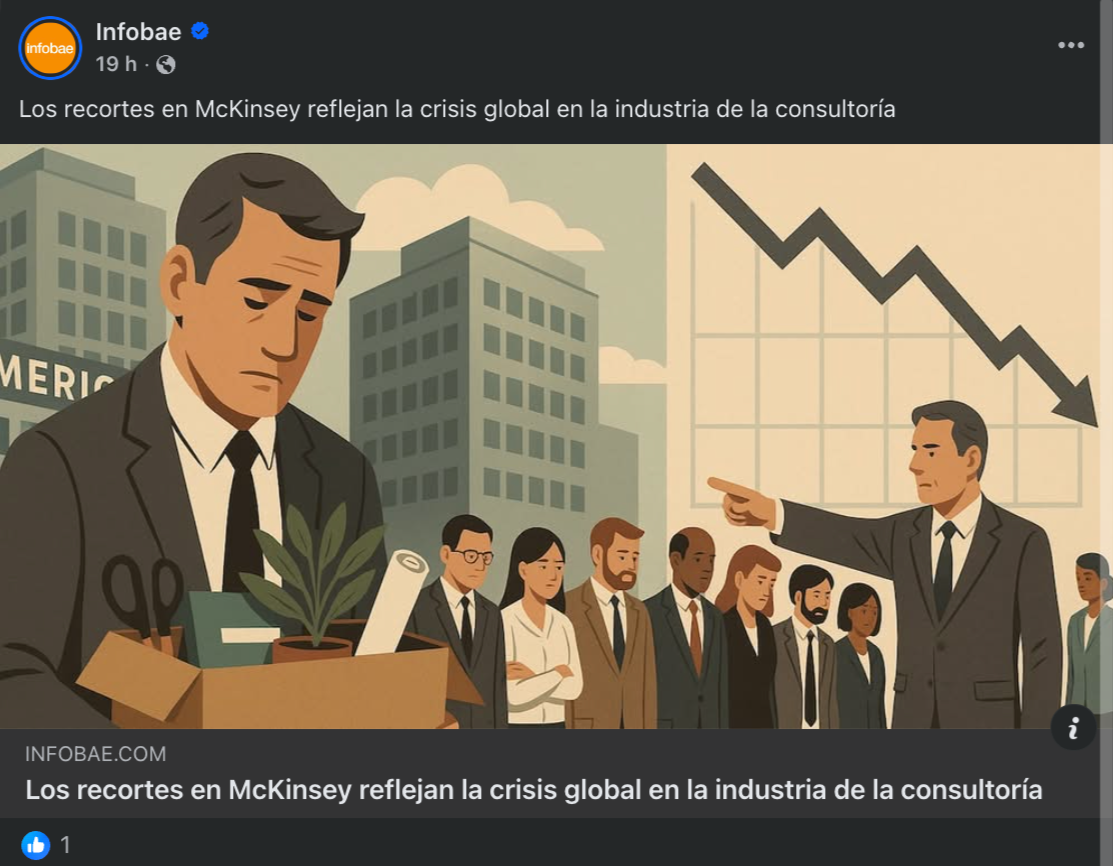Click the blue Like reaction icon
Image resolution: width=1113 pixels, height=866 pixels.
(x=36, y=845)
